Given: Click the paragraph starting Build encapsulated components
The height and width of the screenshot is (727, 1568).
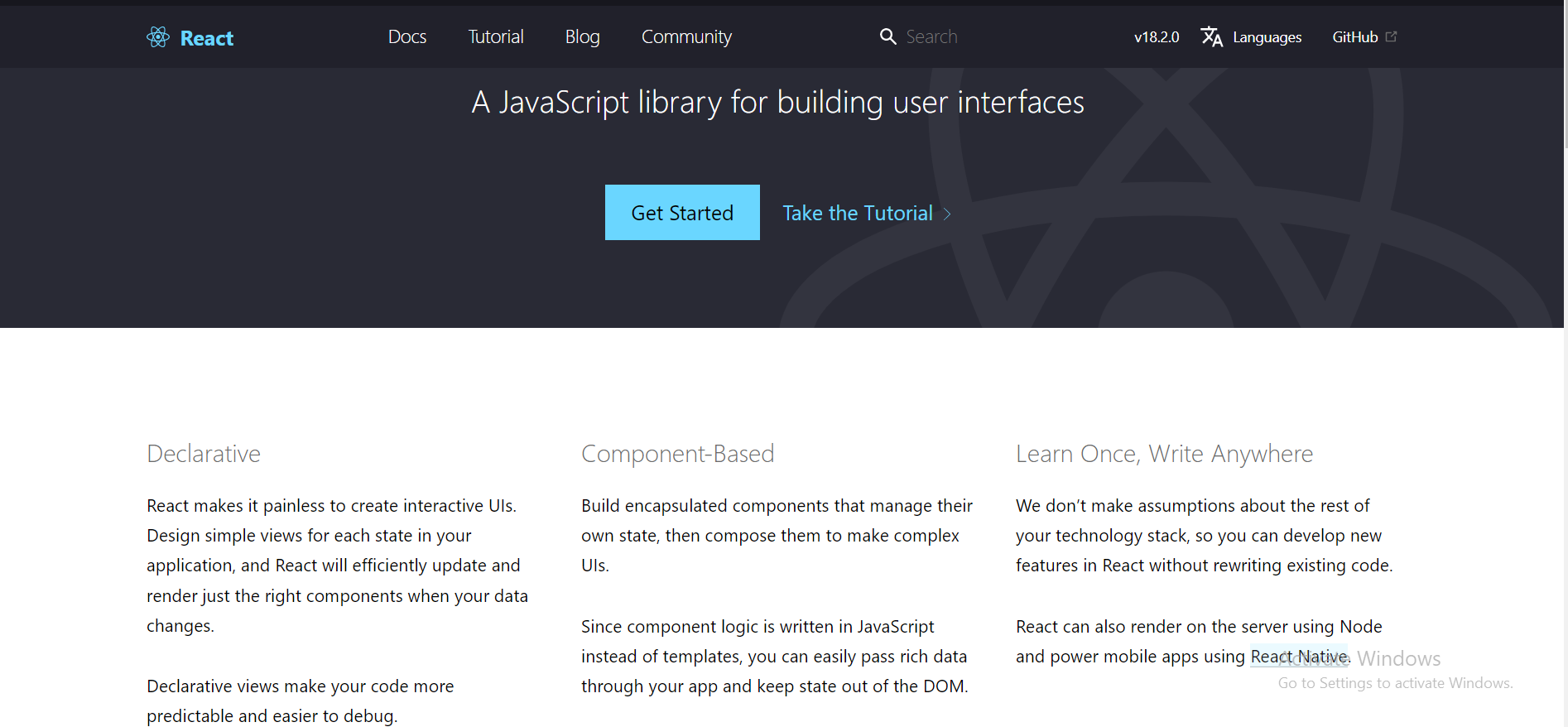Looking at the screenshot, I should point(777,536).
